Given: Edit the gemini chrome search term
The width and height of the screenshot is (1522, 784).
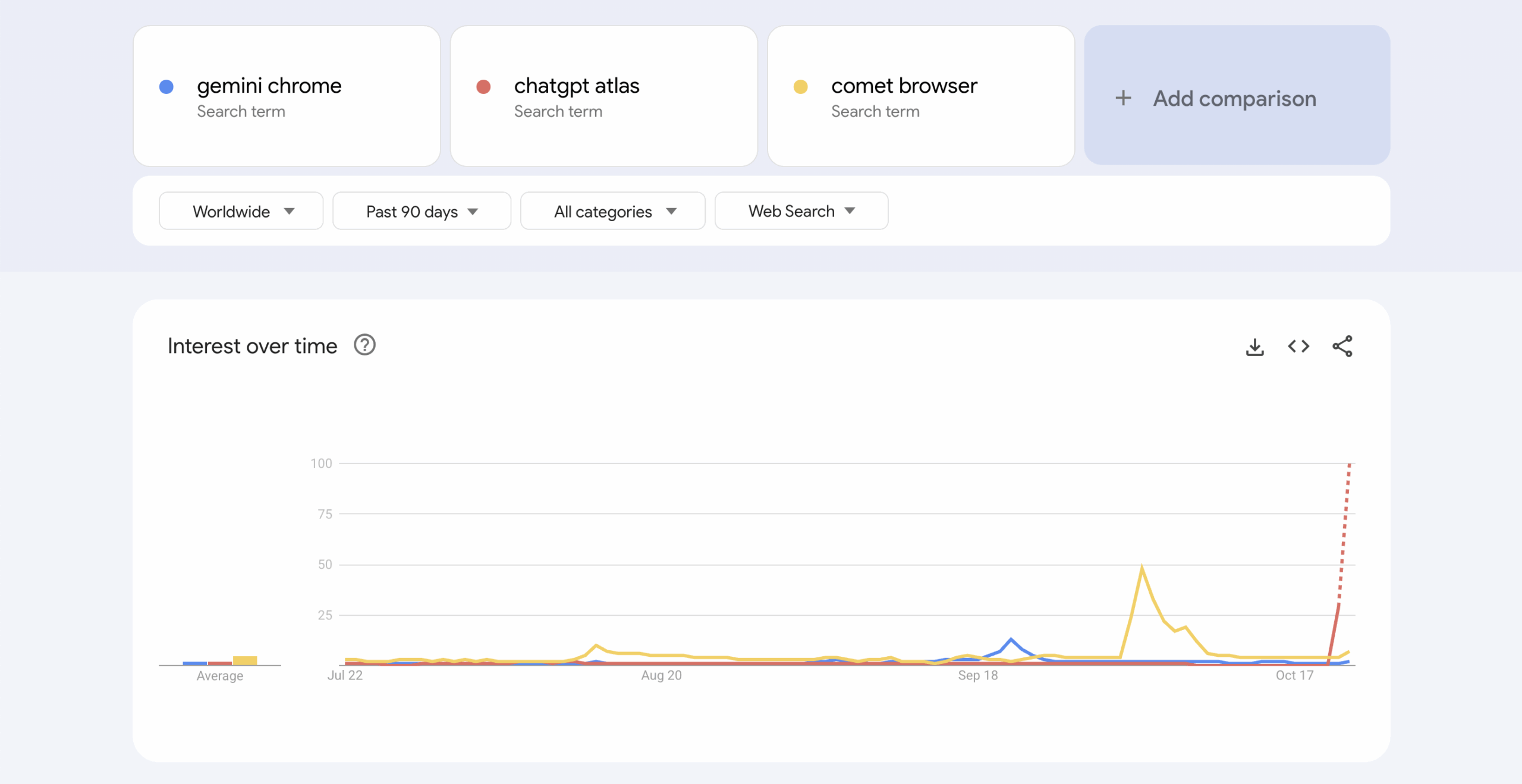Looking at the screenshot, I should coord(269,86).
